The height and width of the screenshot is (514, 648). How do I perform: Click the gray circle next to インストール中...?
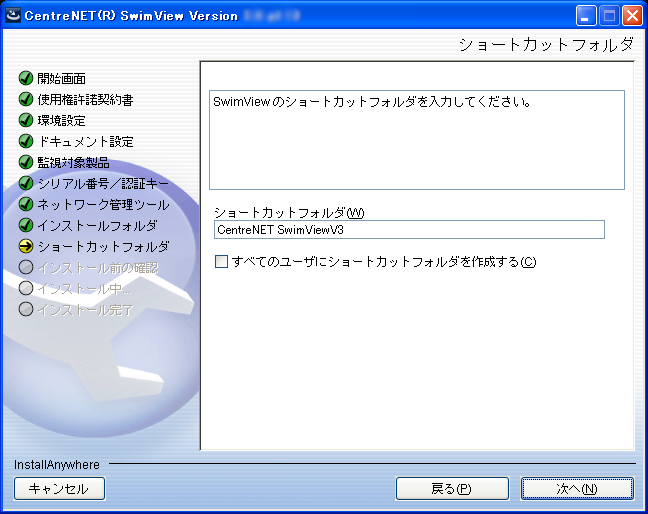pos(26,288)
